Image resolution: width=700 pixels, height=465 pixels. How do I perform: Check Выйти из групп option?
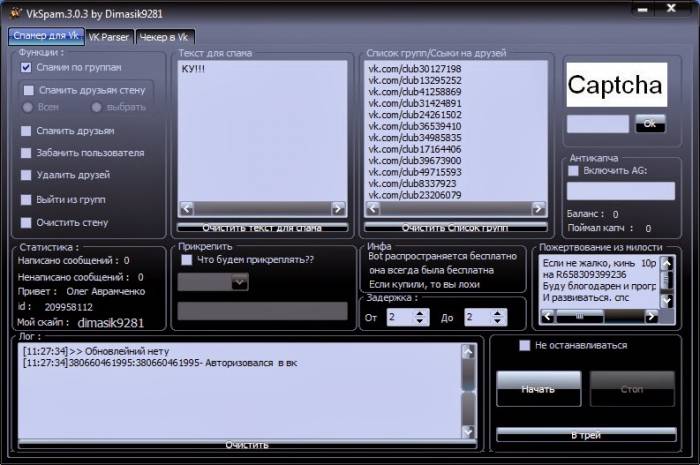click(x=26, y=199)
